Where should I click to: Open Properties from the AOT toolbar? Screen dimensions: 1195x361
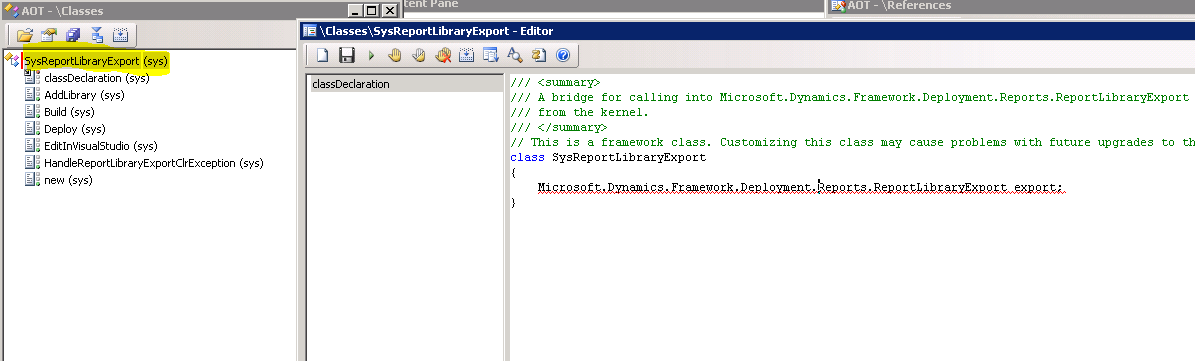click(49, 35)
